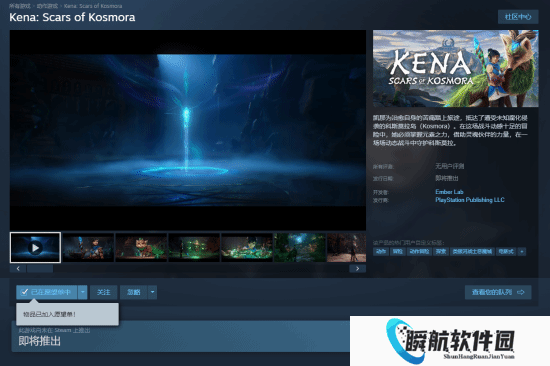The height and width of the screenshot is (366, 550).
Task: Open the Ember Lab developer link
Action: [x=449, y=192]
